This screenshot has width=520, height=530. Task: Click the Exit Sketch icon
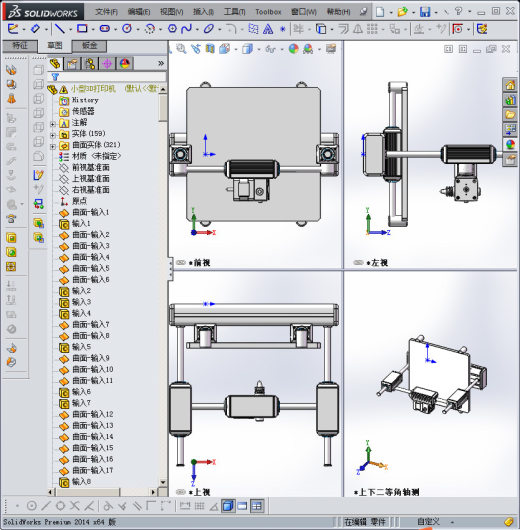[x=13, y=29]
